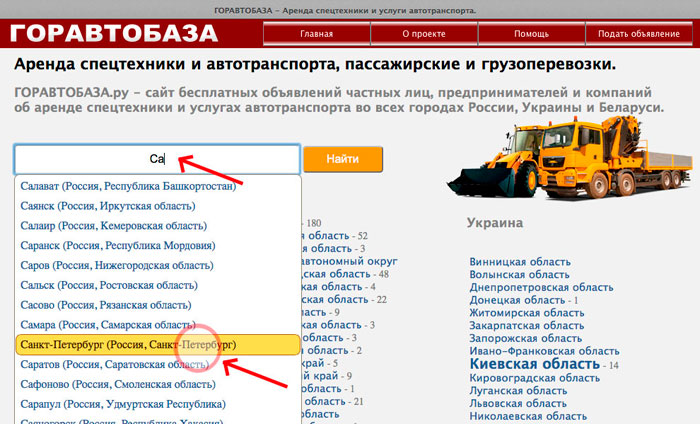The image size is (700, 424).
Task: Open Донецкая область link
Action: click(x=517, y=300)
